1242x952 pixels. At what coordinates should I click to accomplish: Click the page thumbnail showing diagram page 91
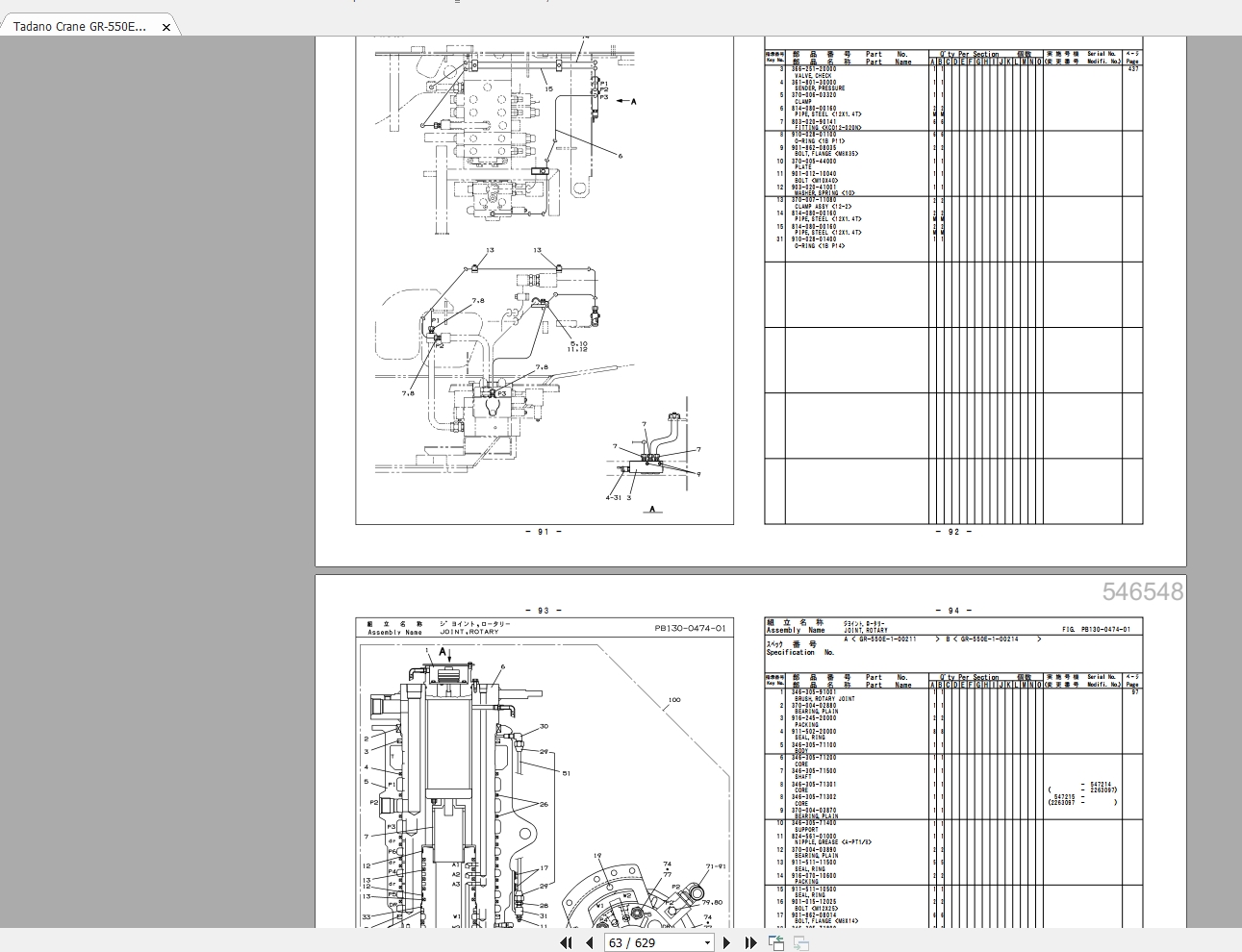coord(545,280)
